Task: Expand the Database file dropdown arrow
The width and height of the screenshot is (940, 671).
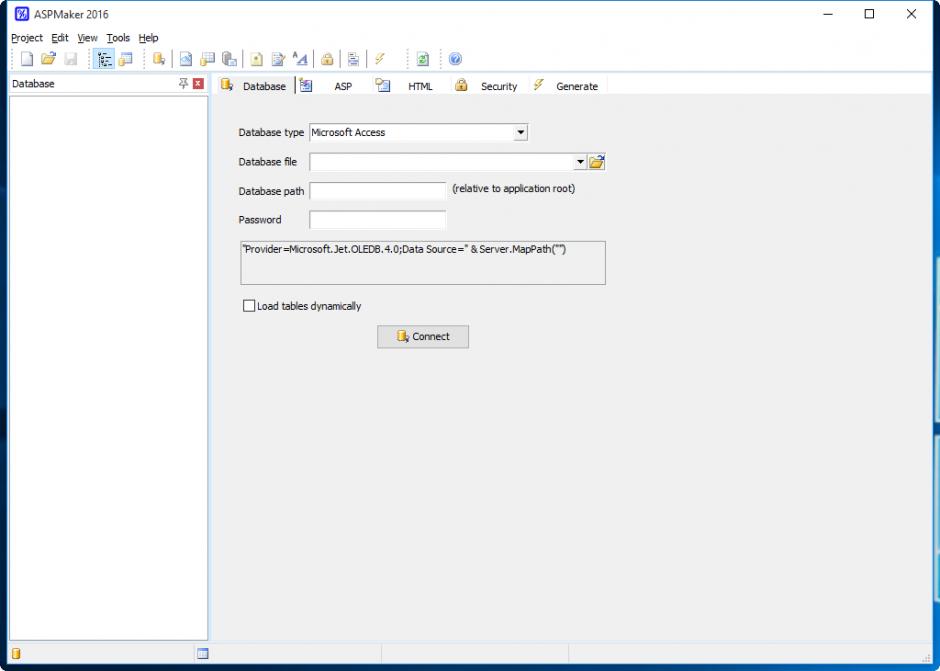Action: tap(580, 162)
